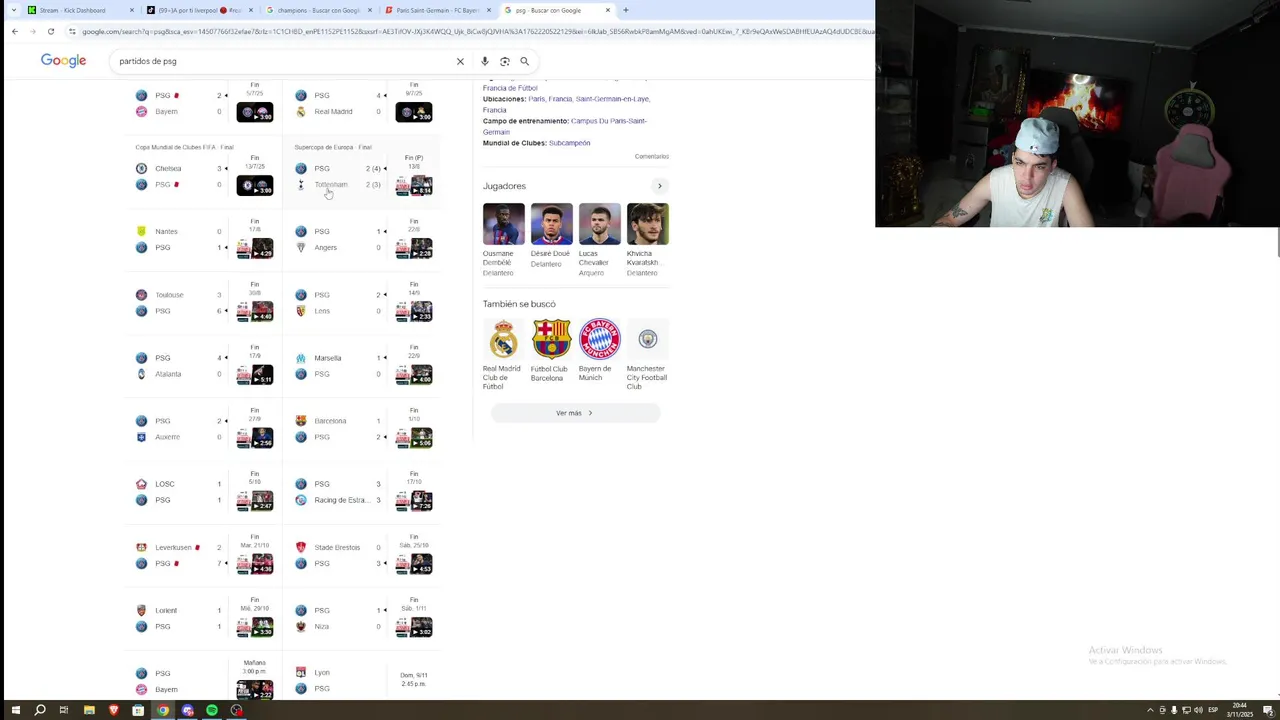Select Khvicha Kvaratskhelia player photo
The width and height of the screenshot is (1280, 720).
coord(648,224)
